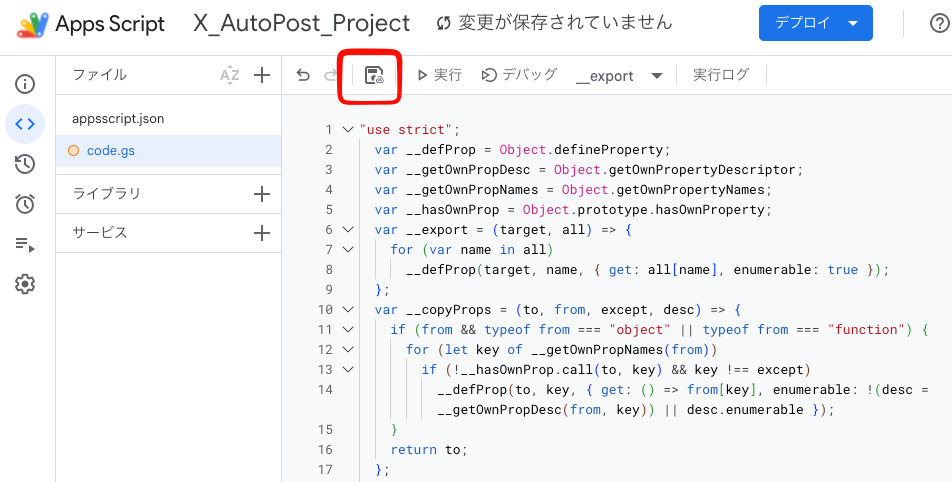Open the project history clock icon

click(x=25, y=164)
